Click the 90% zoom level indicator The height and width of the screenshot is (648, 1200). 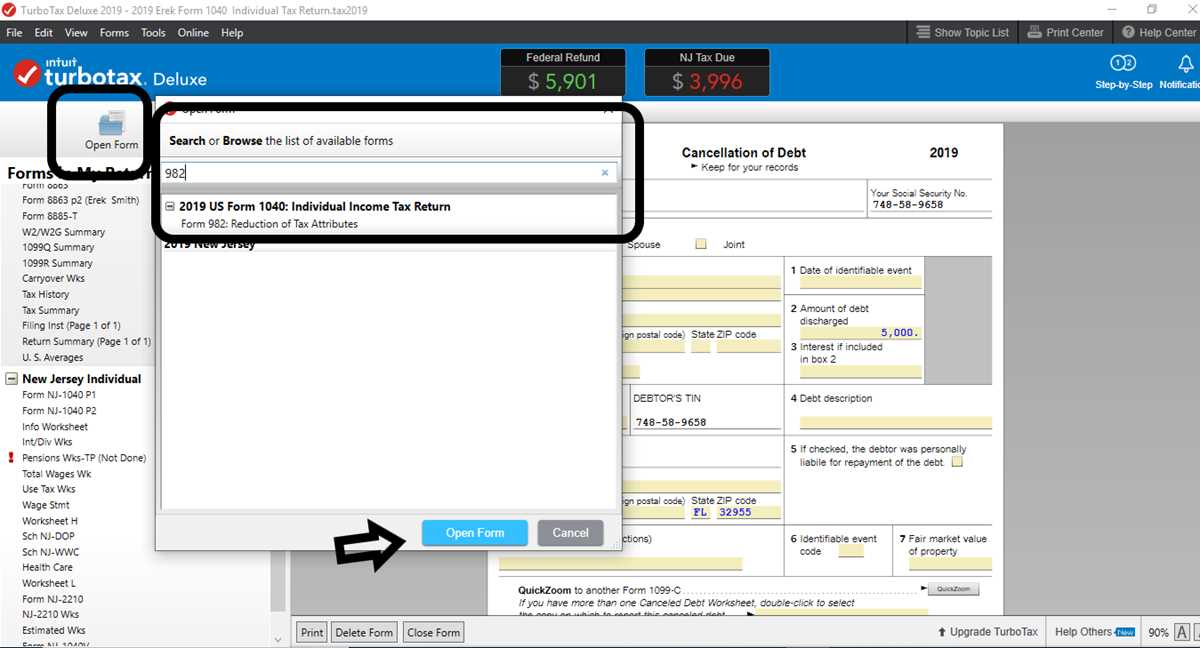[x=1158, y=633]
